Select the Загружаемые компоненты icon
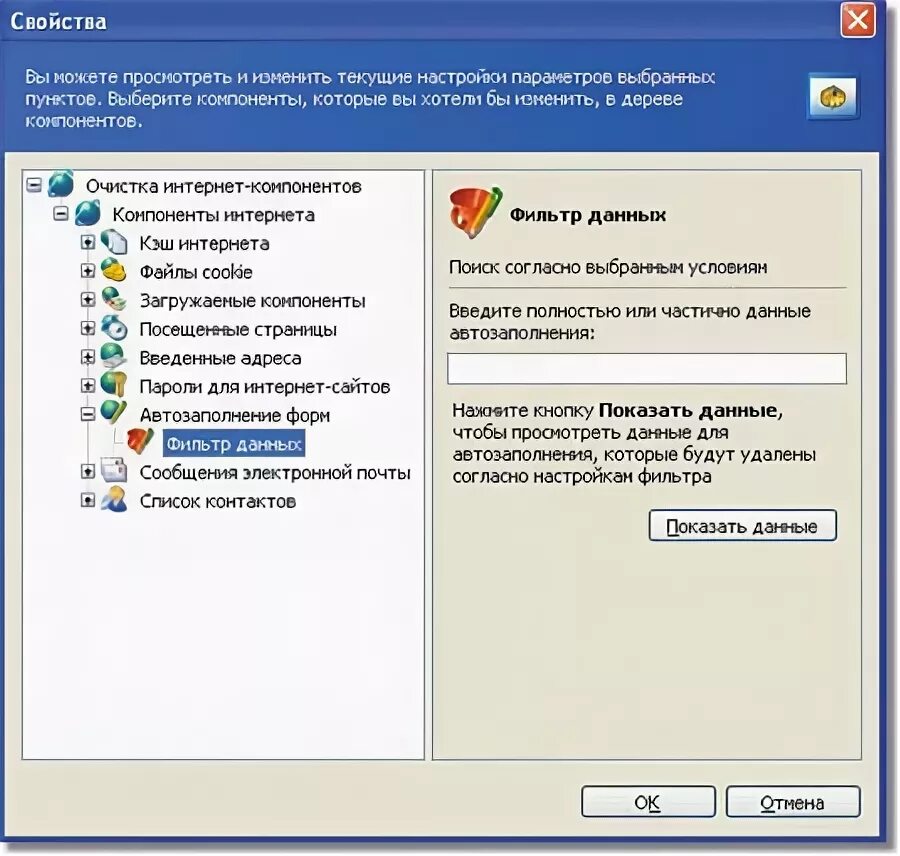This screenshot has width=900, height=856. [114, 299]
